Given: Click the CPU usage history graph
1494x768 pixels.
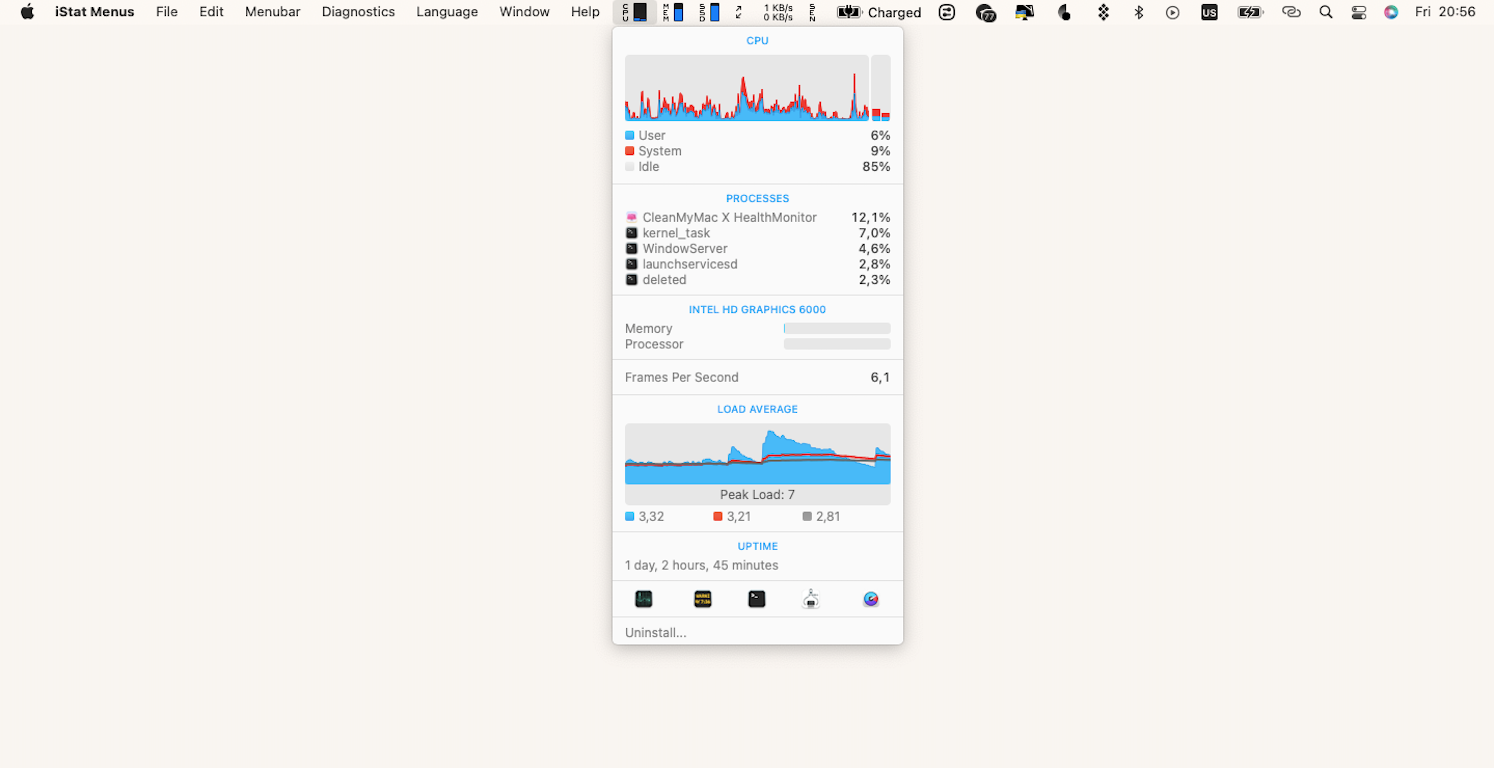Looking at the screenshot, I should 747,88.
